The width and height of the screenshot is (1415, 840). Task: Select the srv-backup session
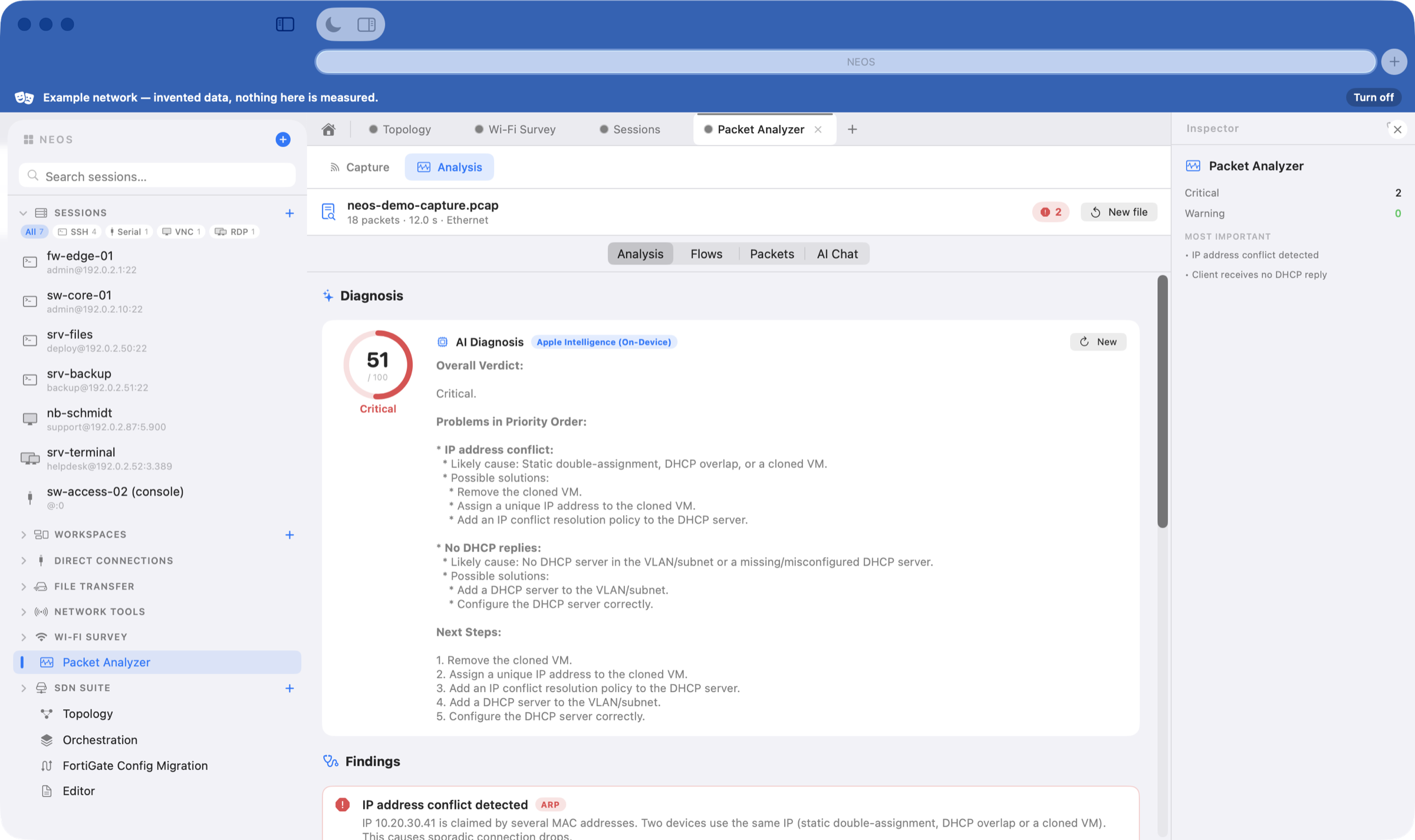tap(157, 380)
